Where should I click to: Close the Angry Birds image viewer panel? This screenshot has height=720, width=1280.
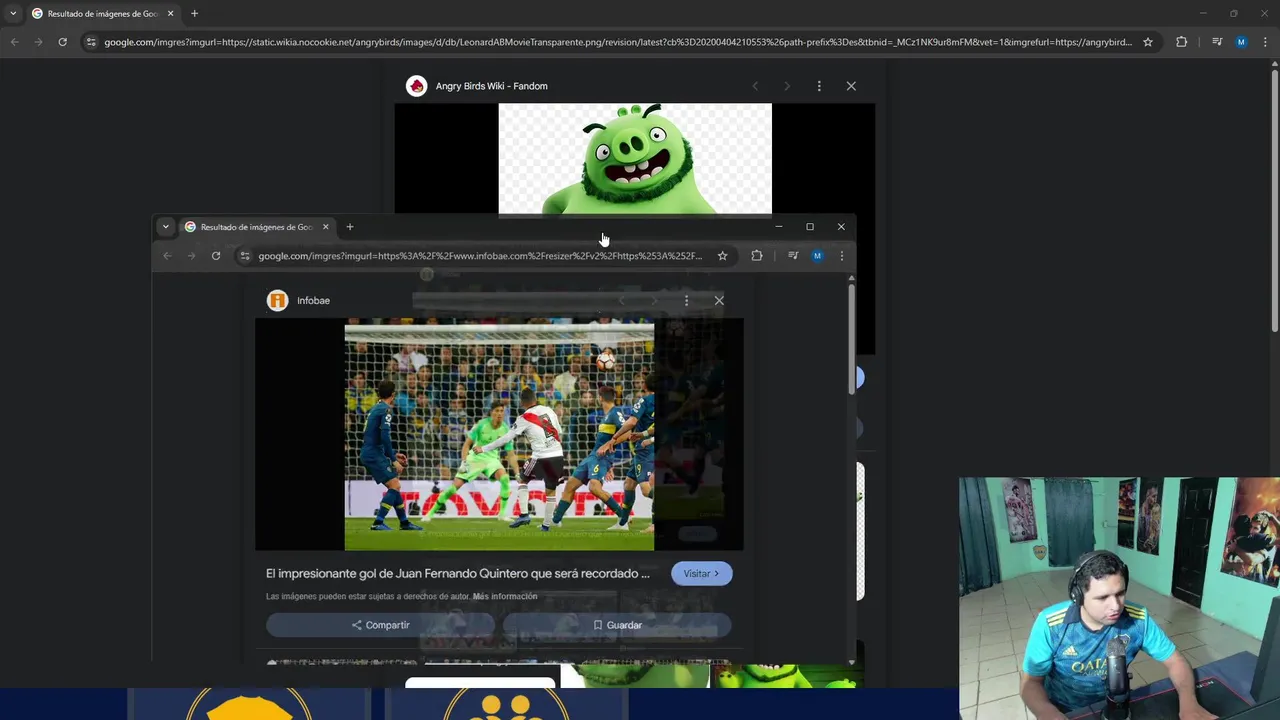click(x=851, y=86)
